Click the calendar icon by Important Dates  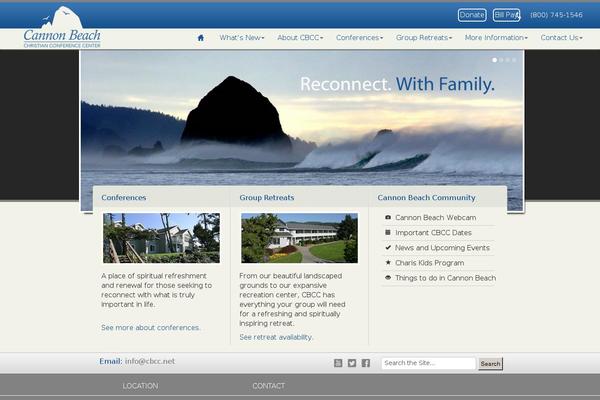388,232
